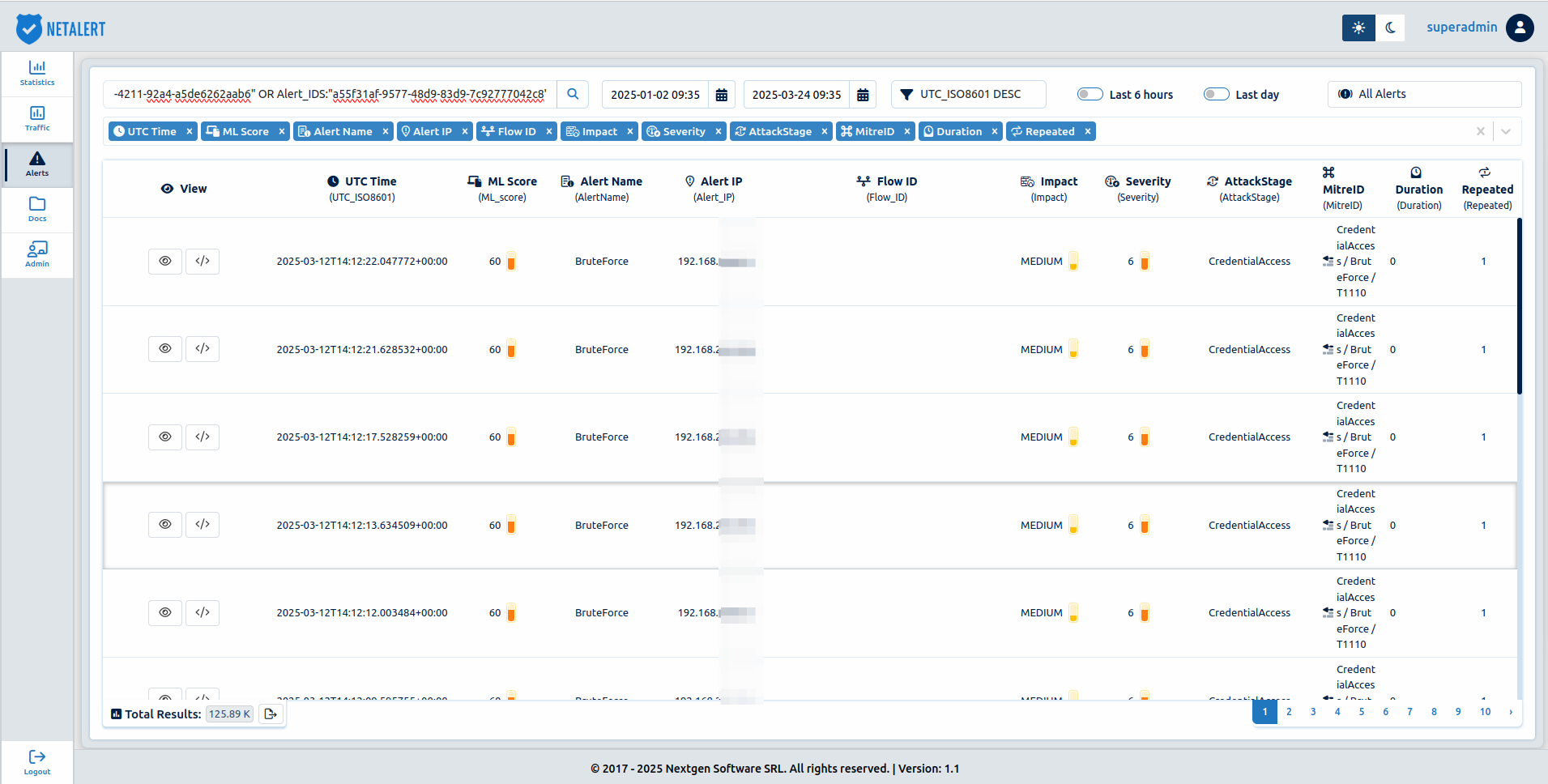Image resolution: width=1548 pixels, height=784 pixels.
Task: Clear all selected column tags
Action: pos(1481,131)
